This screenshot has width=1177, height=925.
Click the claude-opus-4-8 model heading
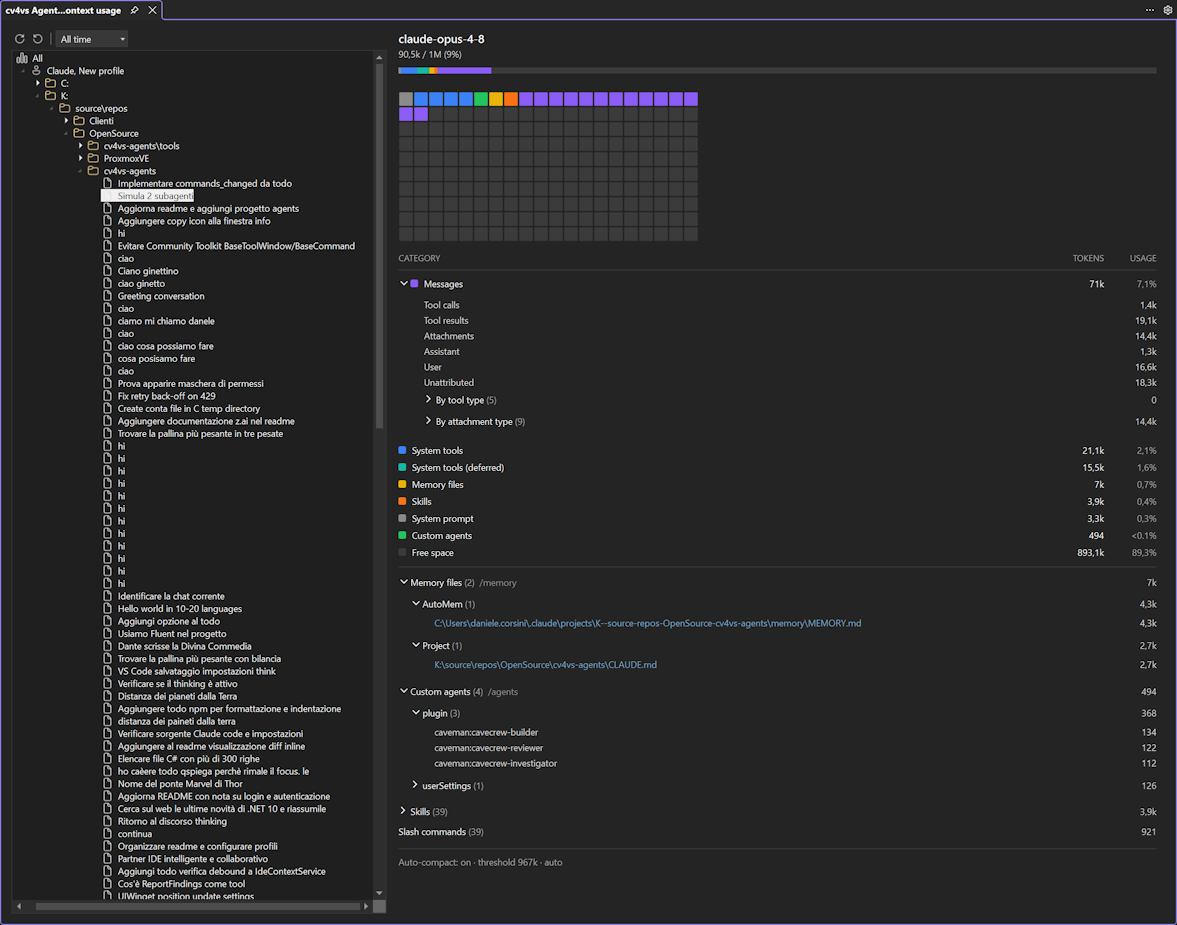(441, 39)
